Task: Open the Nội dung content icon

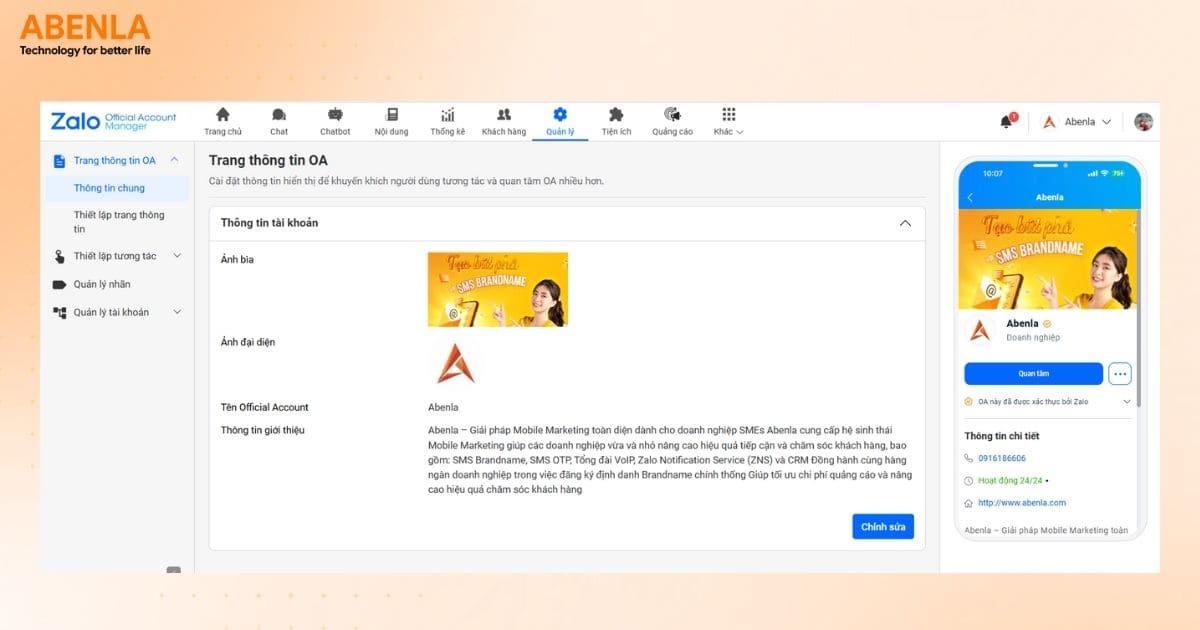Action: pos(391,114)
